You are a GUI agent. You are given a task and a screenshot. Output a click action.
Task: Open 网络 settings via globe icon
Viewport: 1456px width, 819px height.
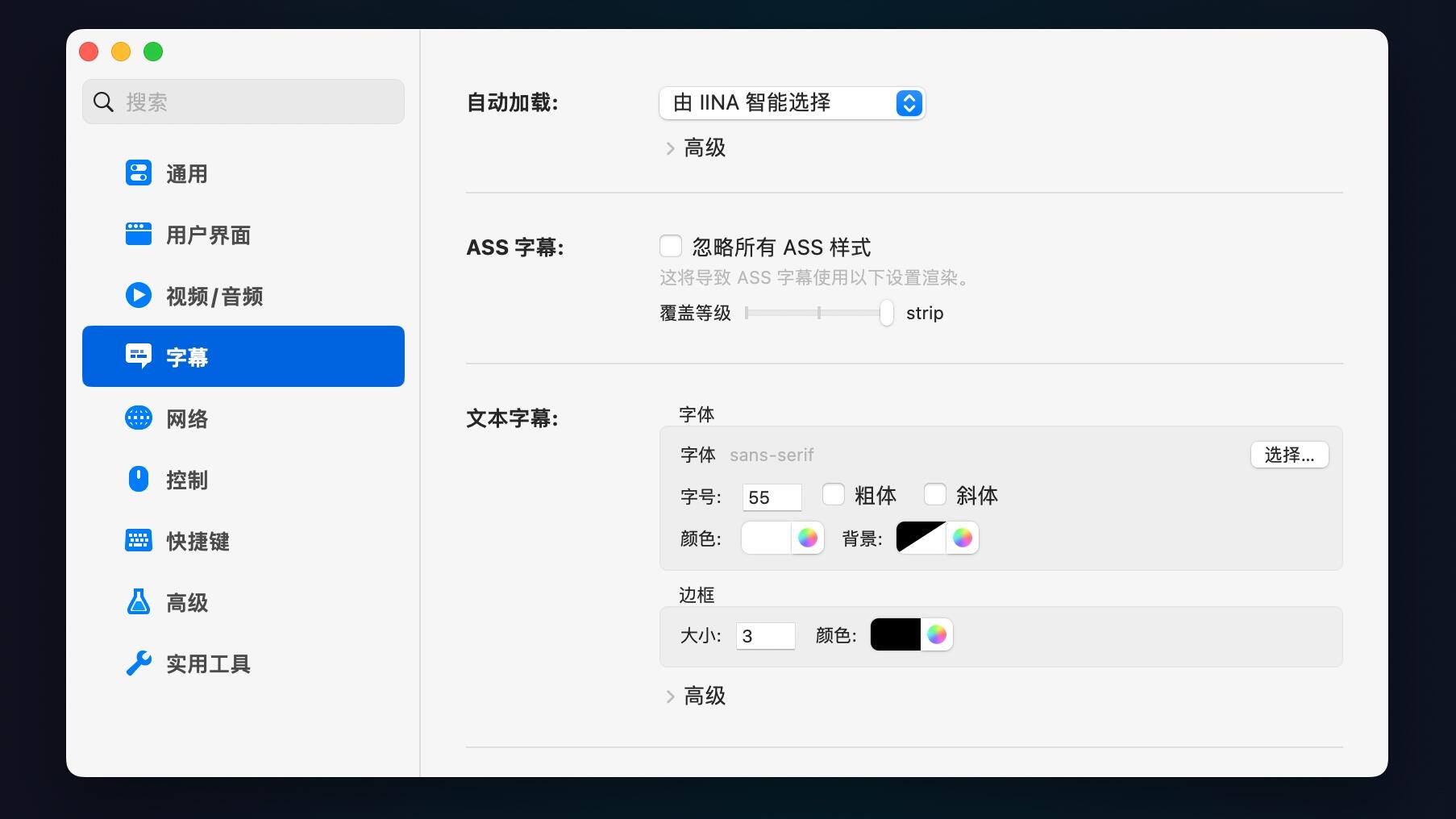coord(139,418)
